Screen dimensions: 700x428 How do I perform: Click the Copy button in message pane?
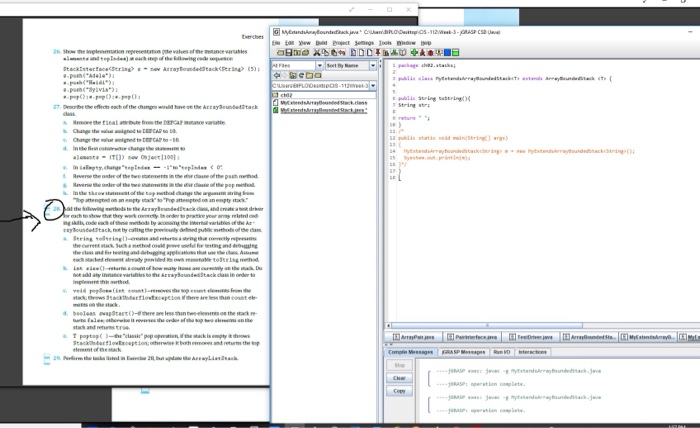[400, 391]
